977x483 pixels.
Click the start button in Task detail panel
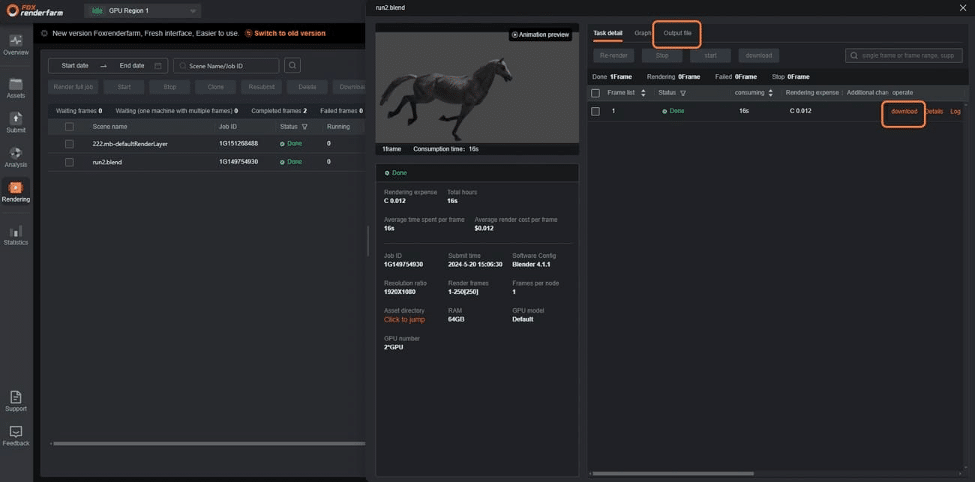coord(710,55)
